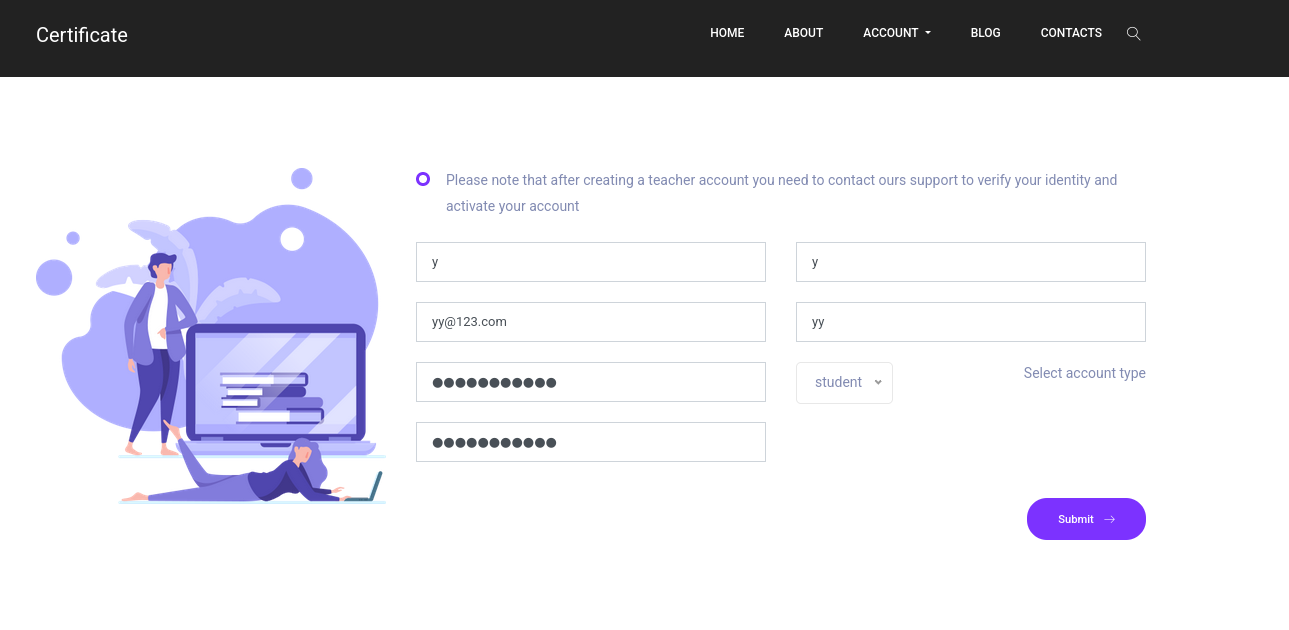
Task: Expand the ACCOUNT dropdown menu
Action: point(896,33)
